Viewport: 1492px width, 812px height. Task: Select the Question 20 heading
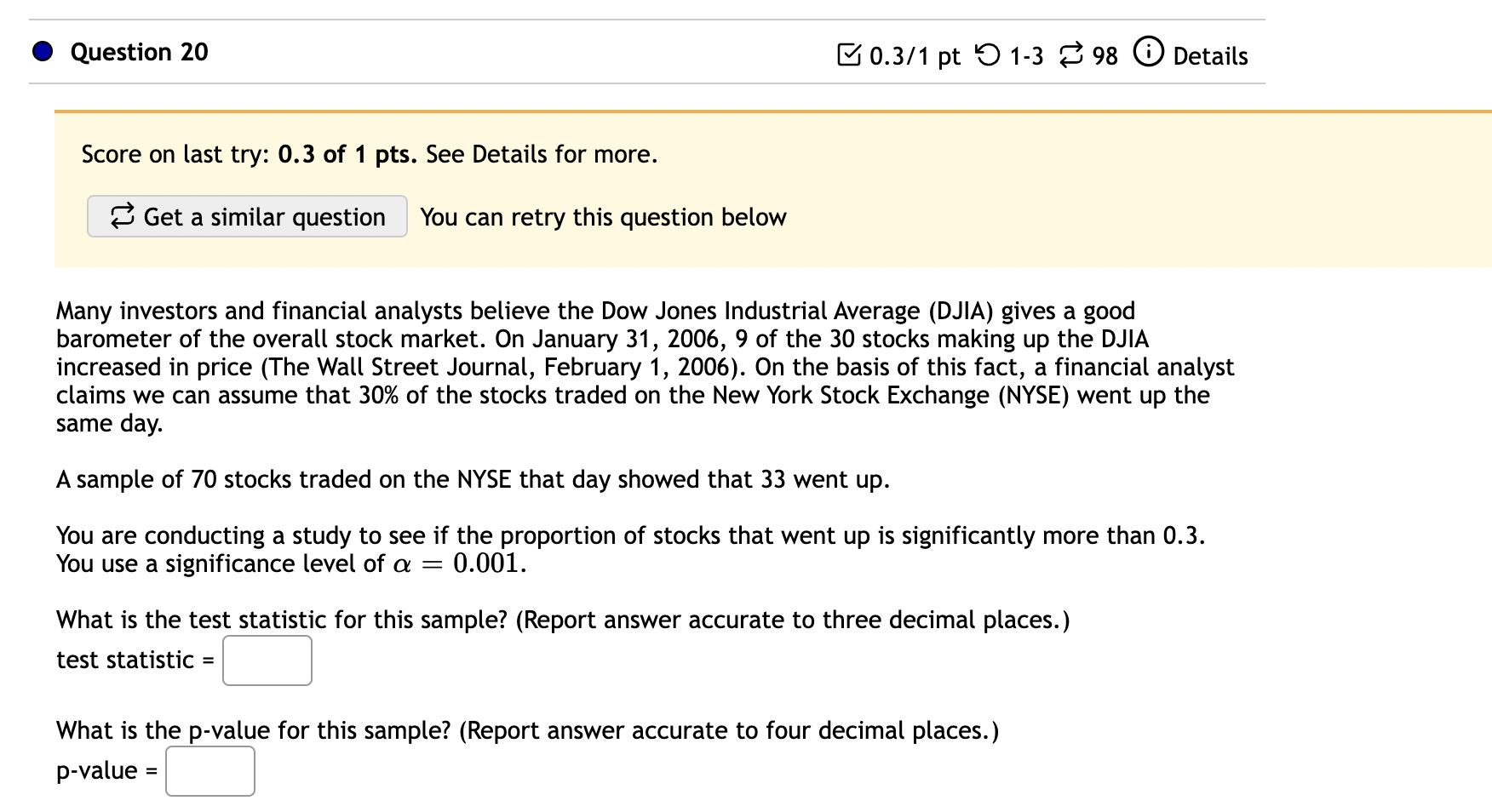click(138, 52)
